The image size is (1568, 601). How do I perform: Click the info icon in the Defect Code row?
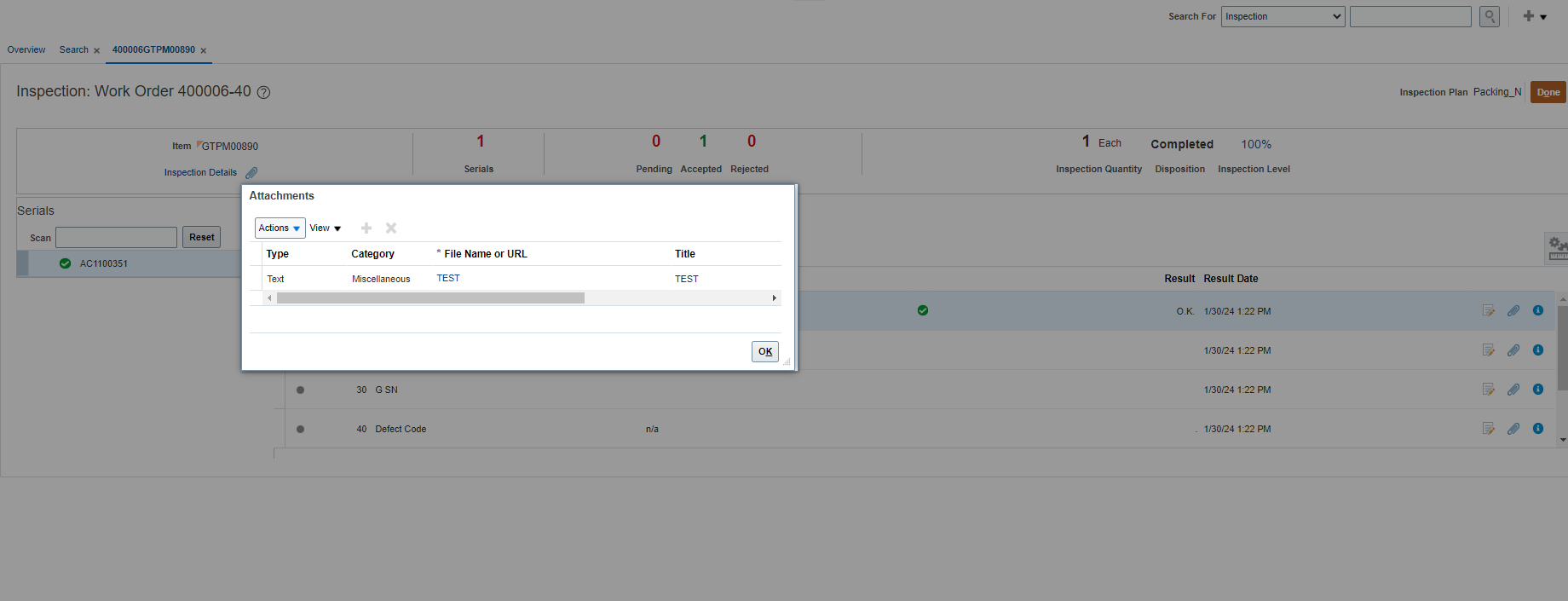[x=1538, y=428]
